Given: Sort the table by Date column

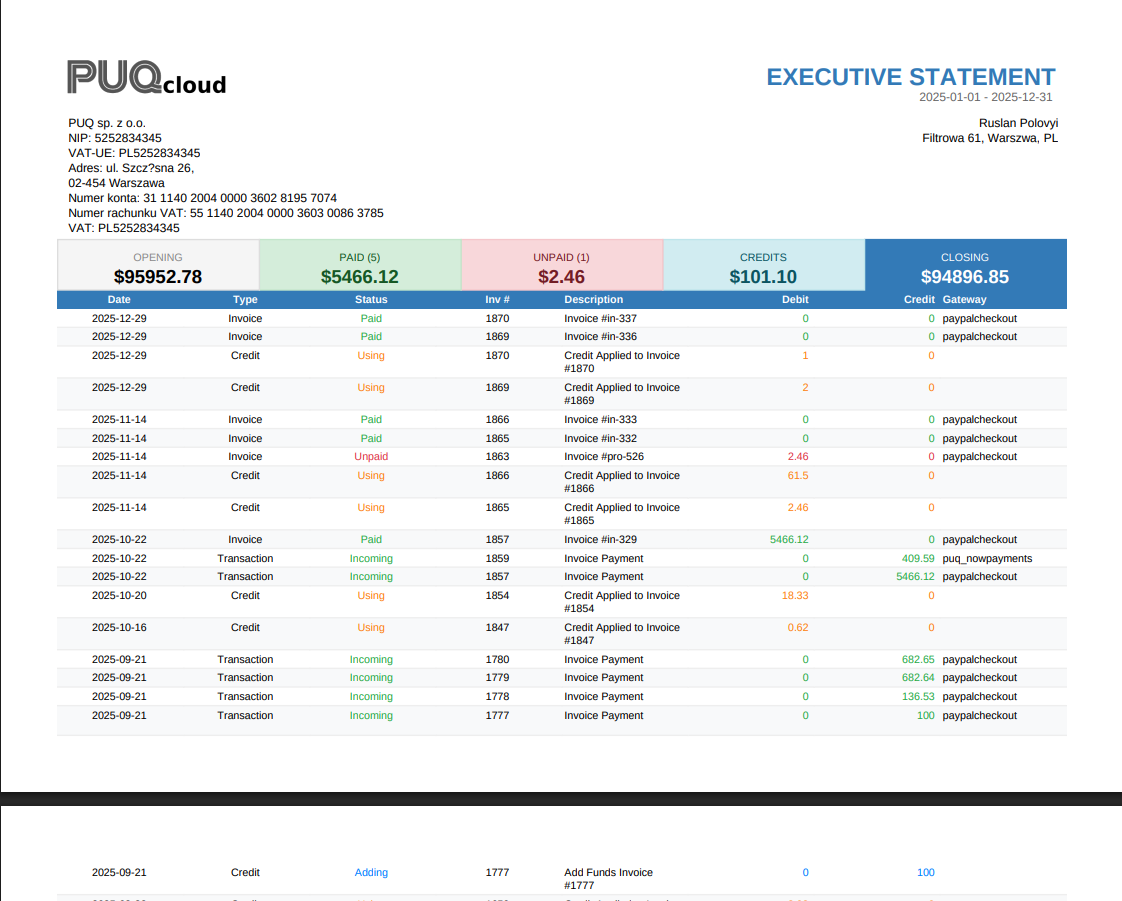Looking at the screenshot, I should coord(119,299).
